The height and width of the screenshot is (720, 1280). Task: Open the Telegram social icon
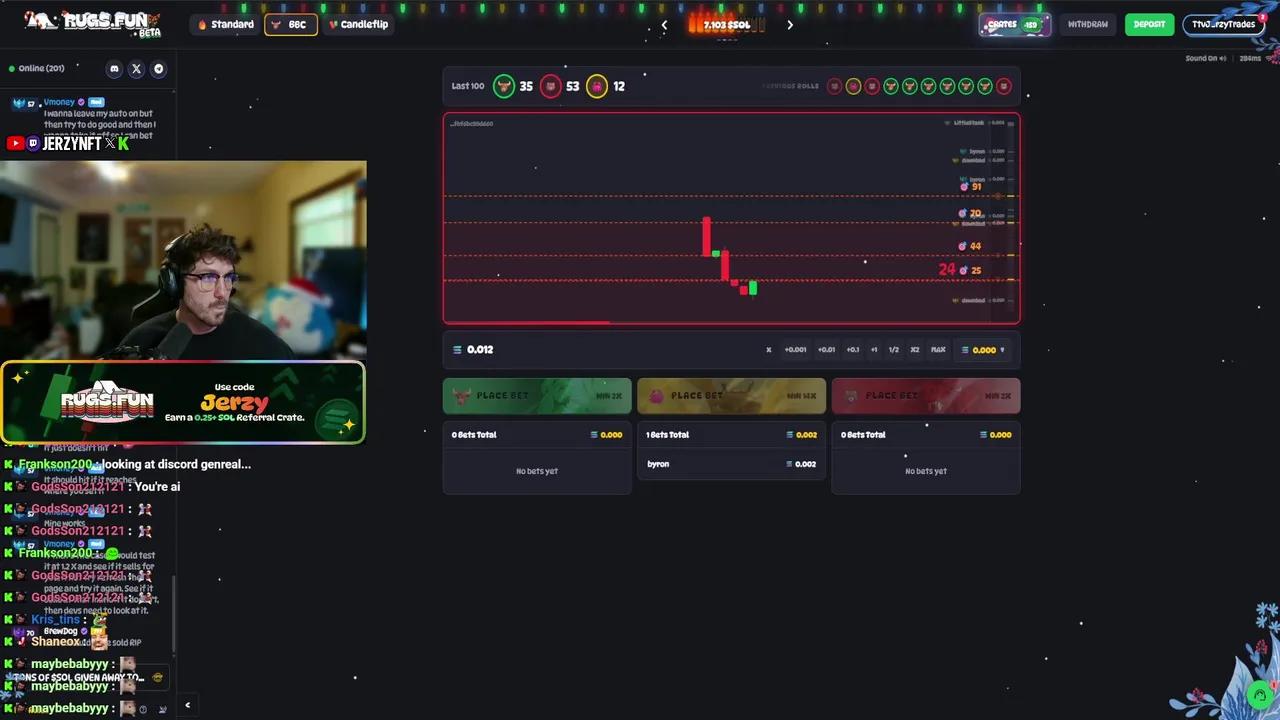[x=158, y=69]
